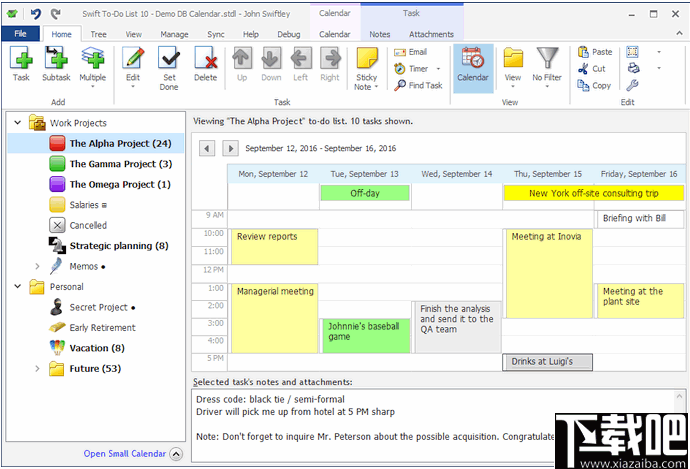The width and height of the screenshot is (690, 469).
Task: Click Open Small Calendar link
Action: click(125, 454)
